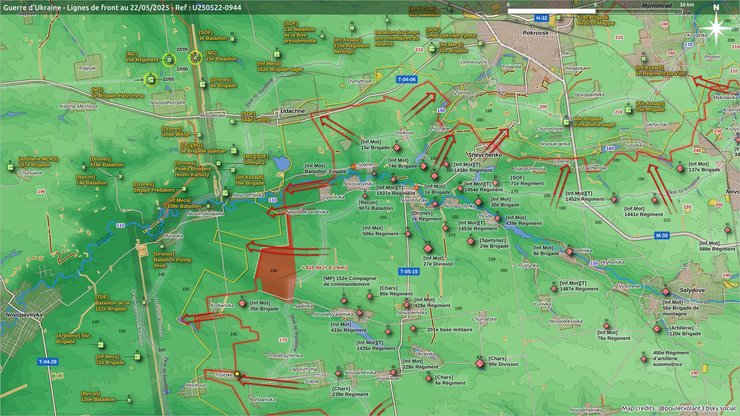Select the yellow-circled 15e Bataillon NG marker
Screen dimensions: 740x416
click(x=196, y=57)
